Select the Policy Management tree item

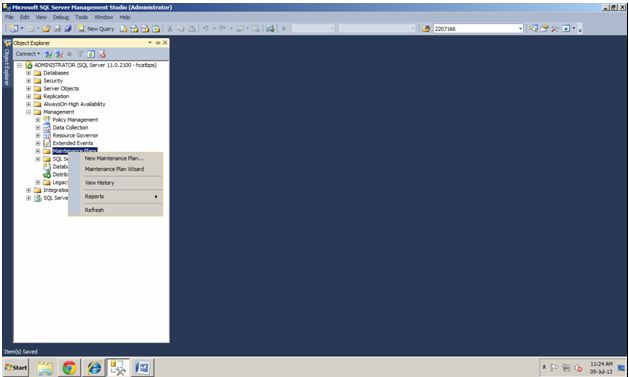75,120
